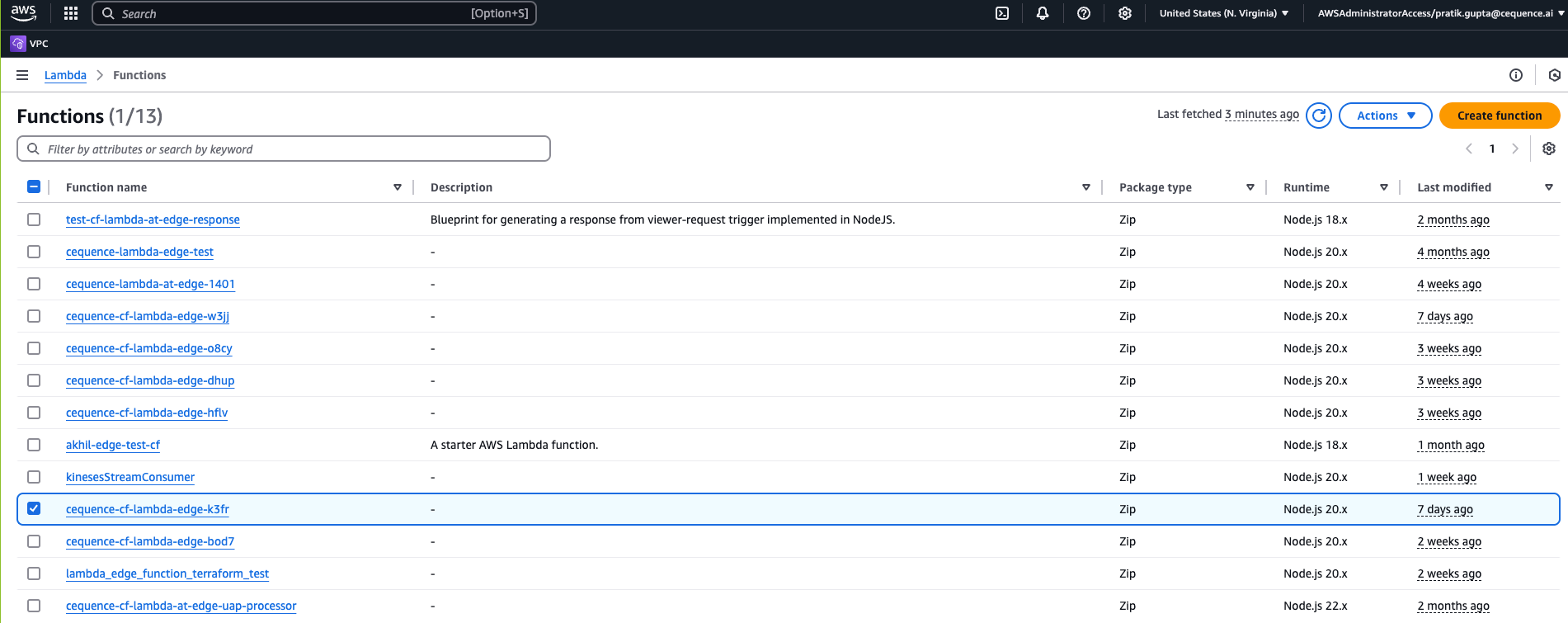1568x623 pixels.
Task: Open the help question mark icon
Action: (1084, 13)
